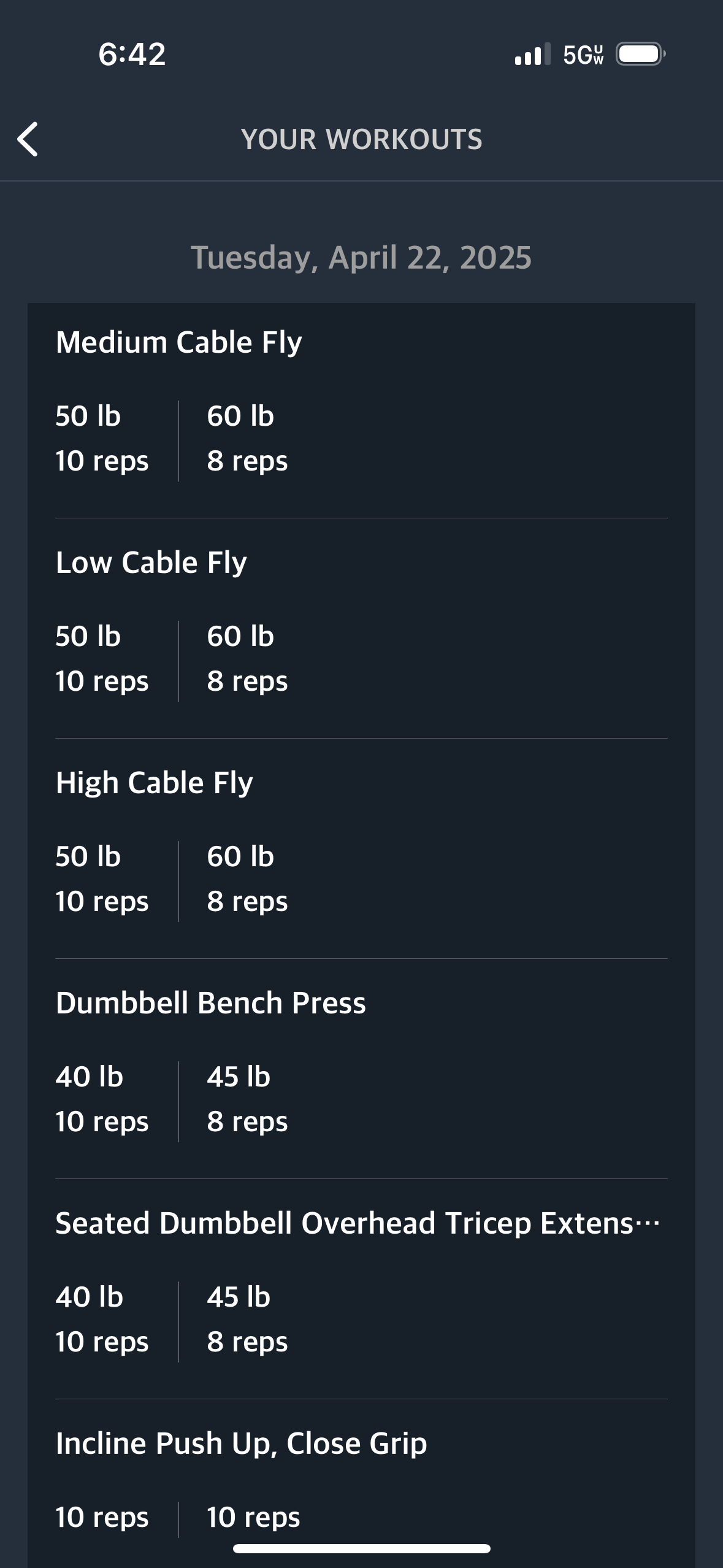Viewport: 723px width, 1568px height.
Task: Select Medium Cable Fly 60 lb set
Action: point(247,438)
